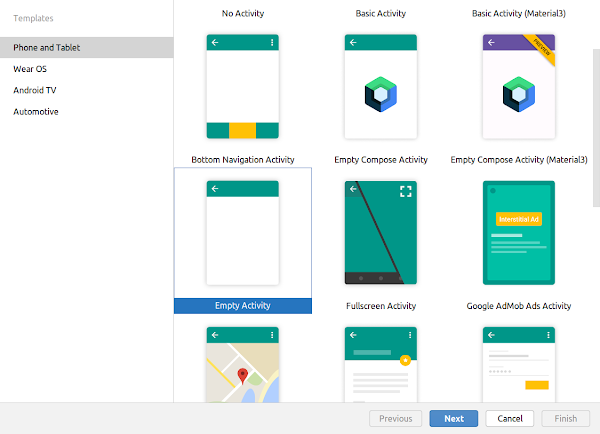
Task: Click the Previous button
Action: pos(396,418)
